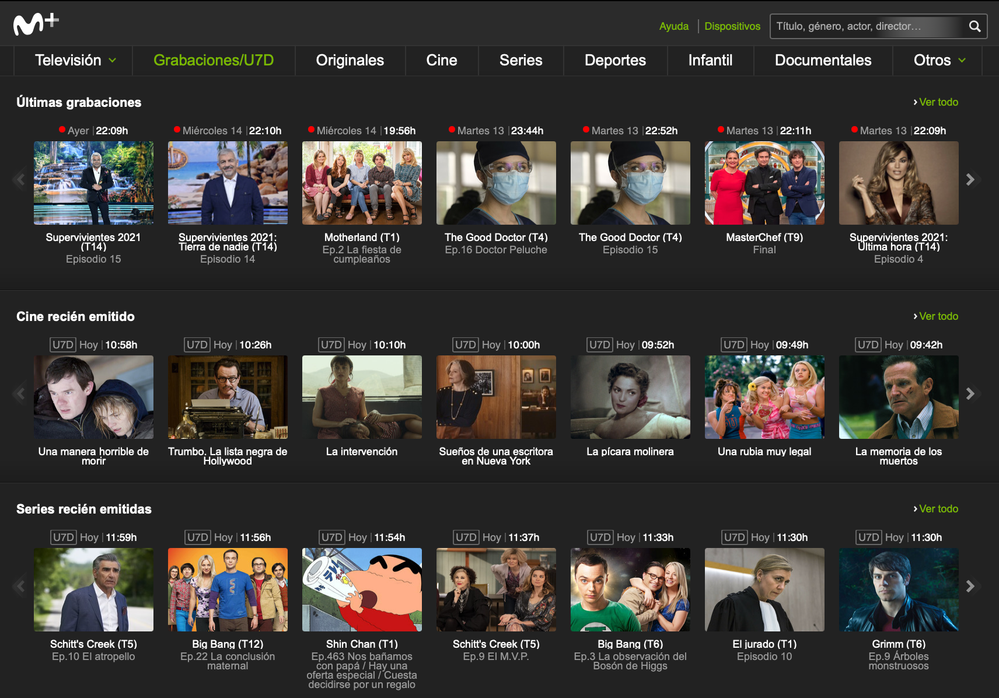This screenshot has height=698, width=999.
Task: Click left arrow in Últimas grabaciones row
Action: tap(19, 180)
